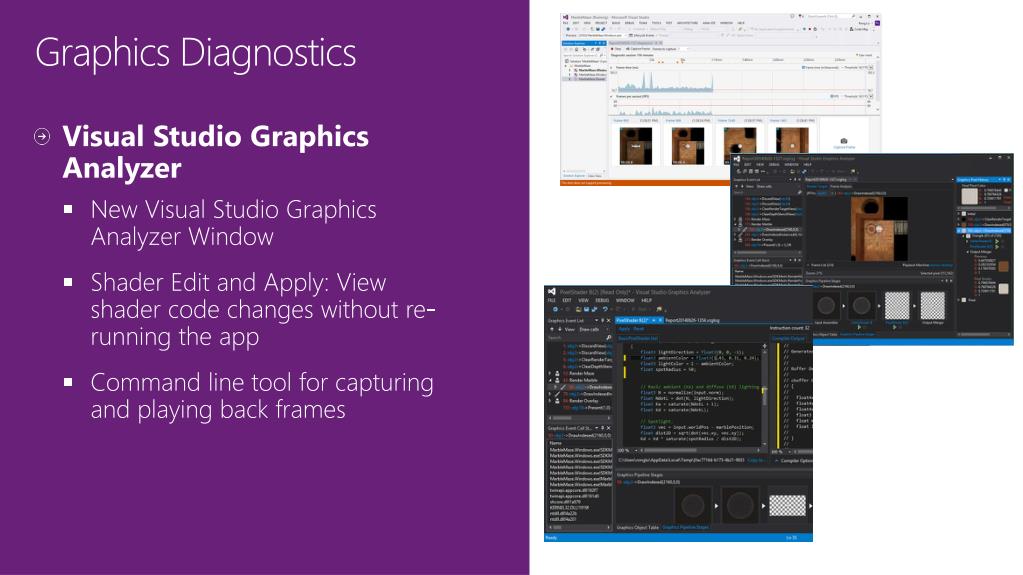Expand Compiler Options section in shader editor

776,461
